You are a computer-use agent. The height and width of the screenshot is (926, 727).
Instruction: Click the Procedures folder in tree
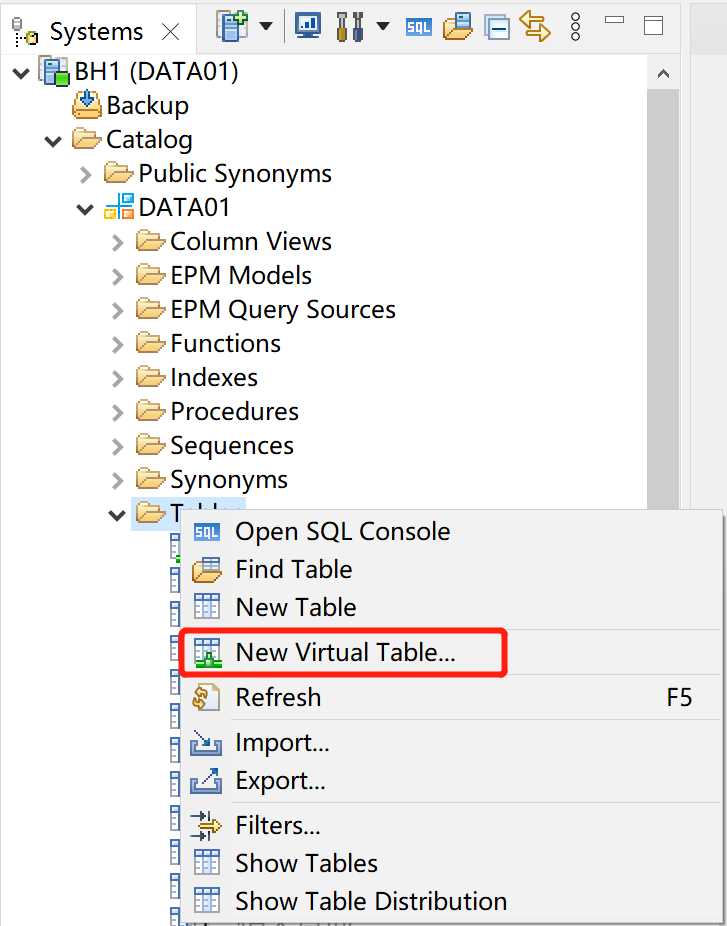234,412
